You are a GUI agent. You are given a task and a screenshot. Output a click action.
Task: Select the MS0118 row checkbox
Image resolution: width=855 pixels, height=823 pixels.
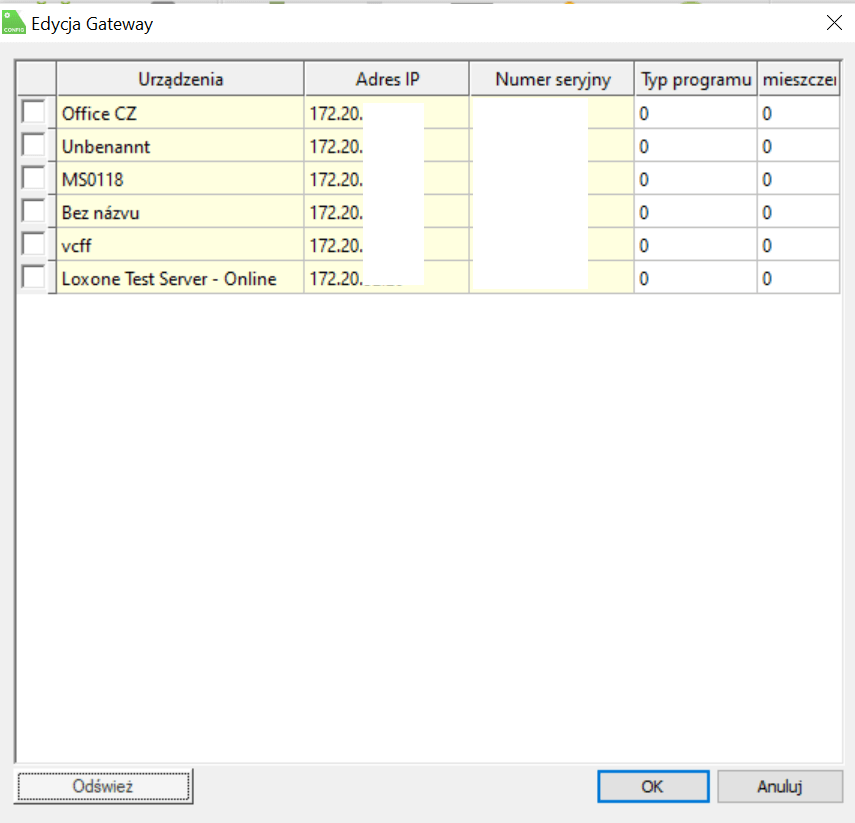[34, 179]
